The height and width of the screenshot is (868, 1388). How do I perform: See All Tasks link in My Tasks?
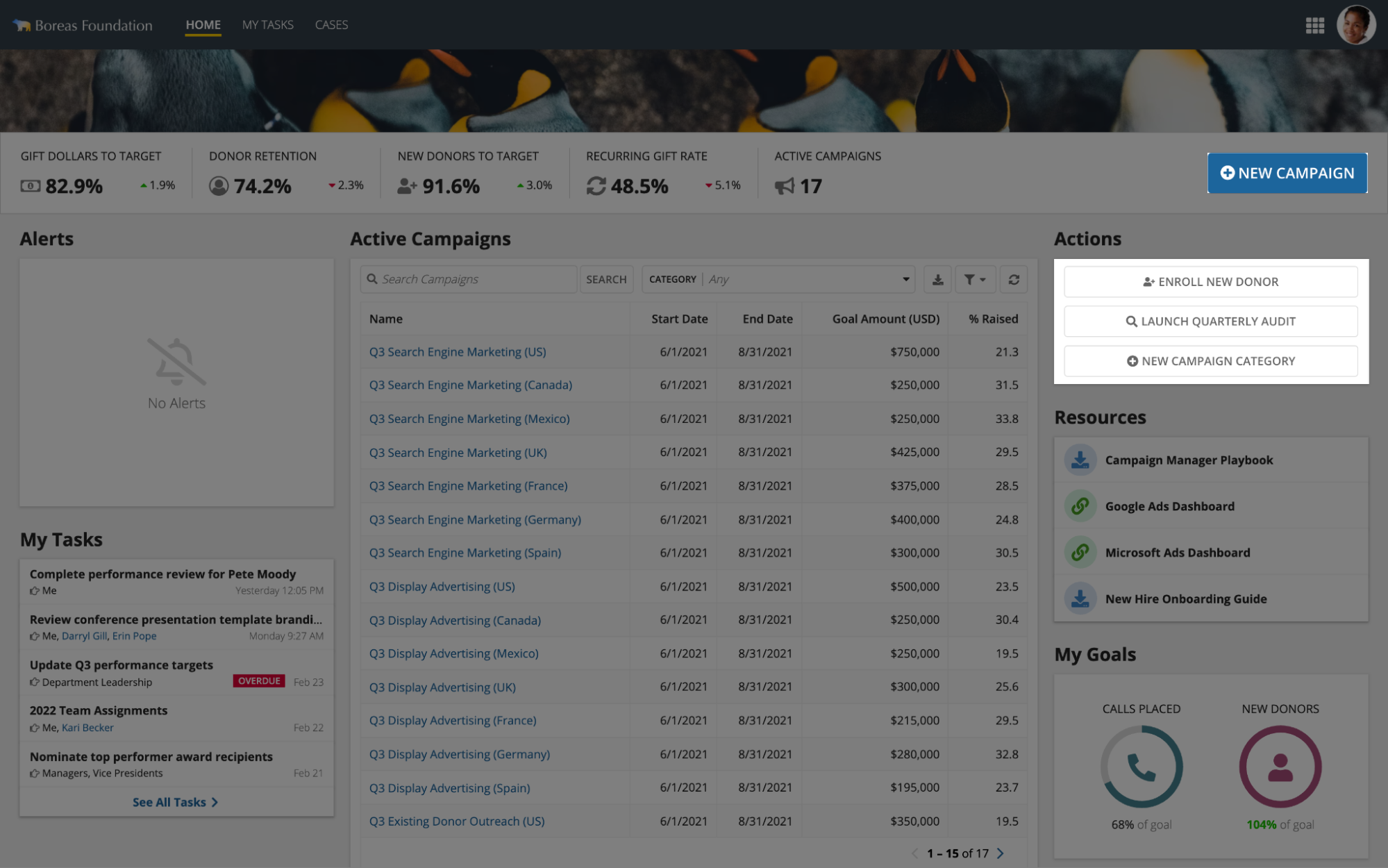(176, 801)
